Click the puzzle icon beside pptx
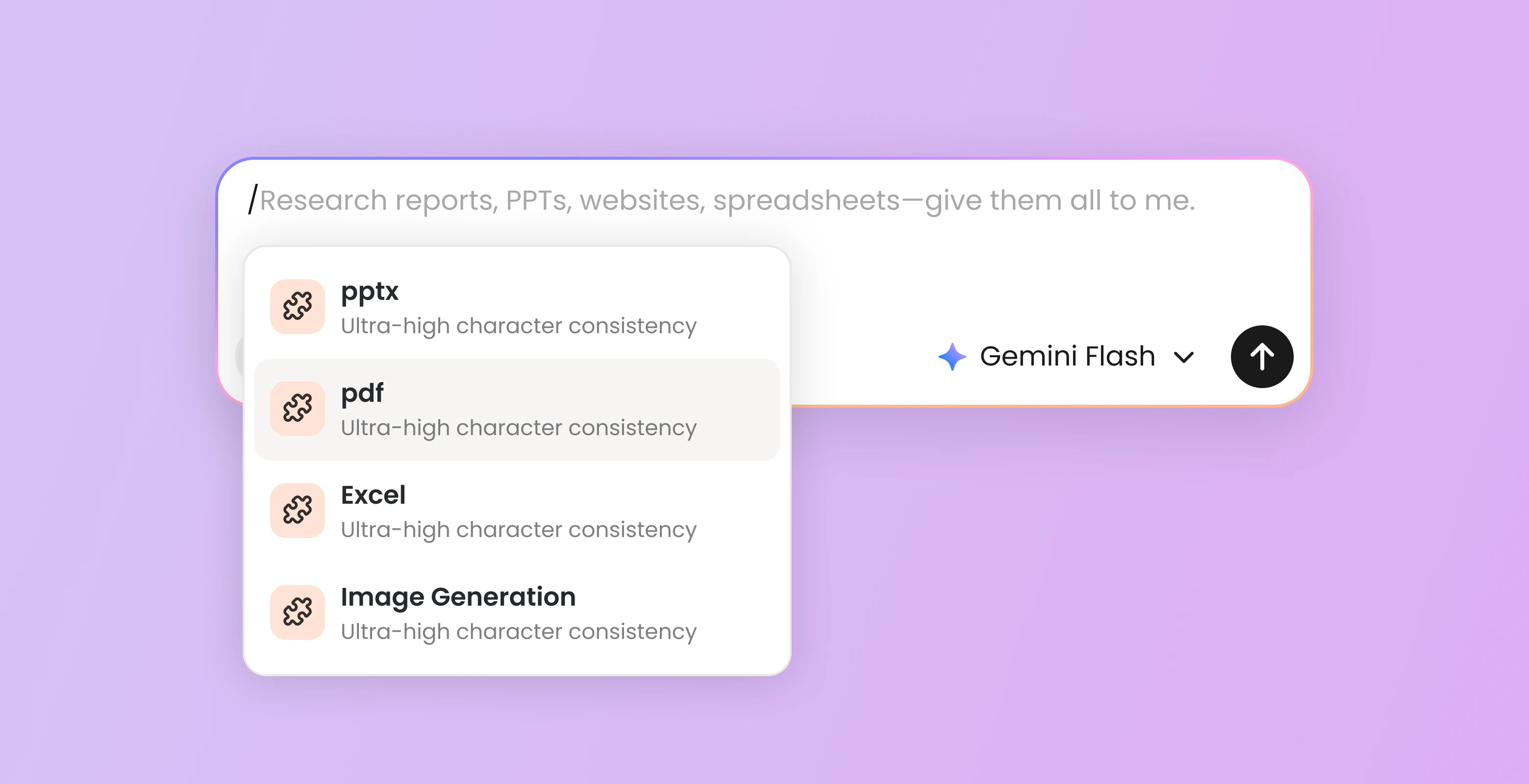 [298, 307]
